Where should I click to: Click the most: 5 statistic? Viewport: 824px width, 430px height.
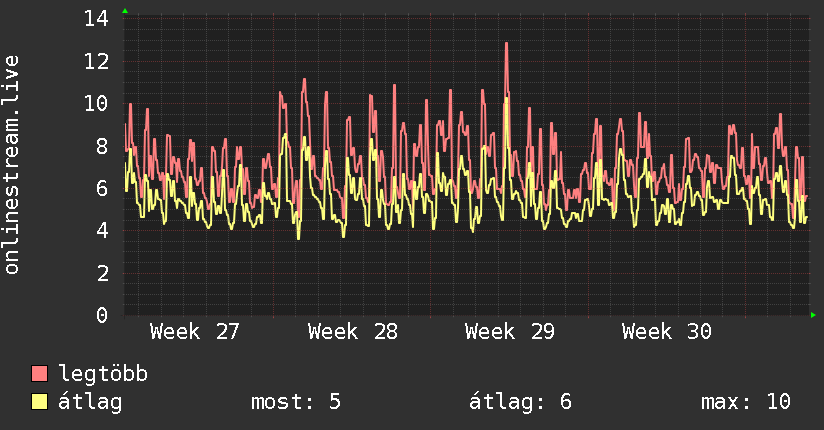296,402
